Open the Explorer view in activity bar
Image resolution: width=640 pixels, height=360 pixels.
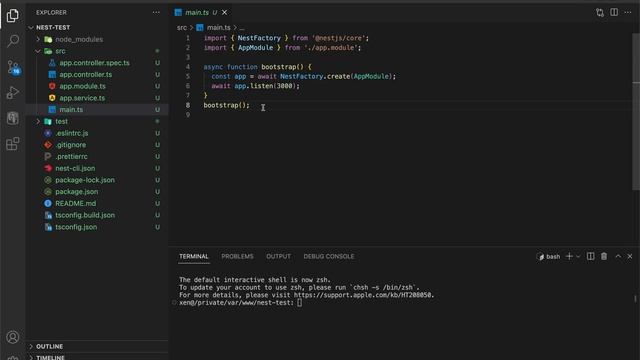(13, 16)
